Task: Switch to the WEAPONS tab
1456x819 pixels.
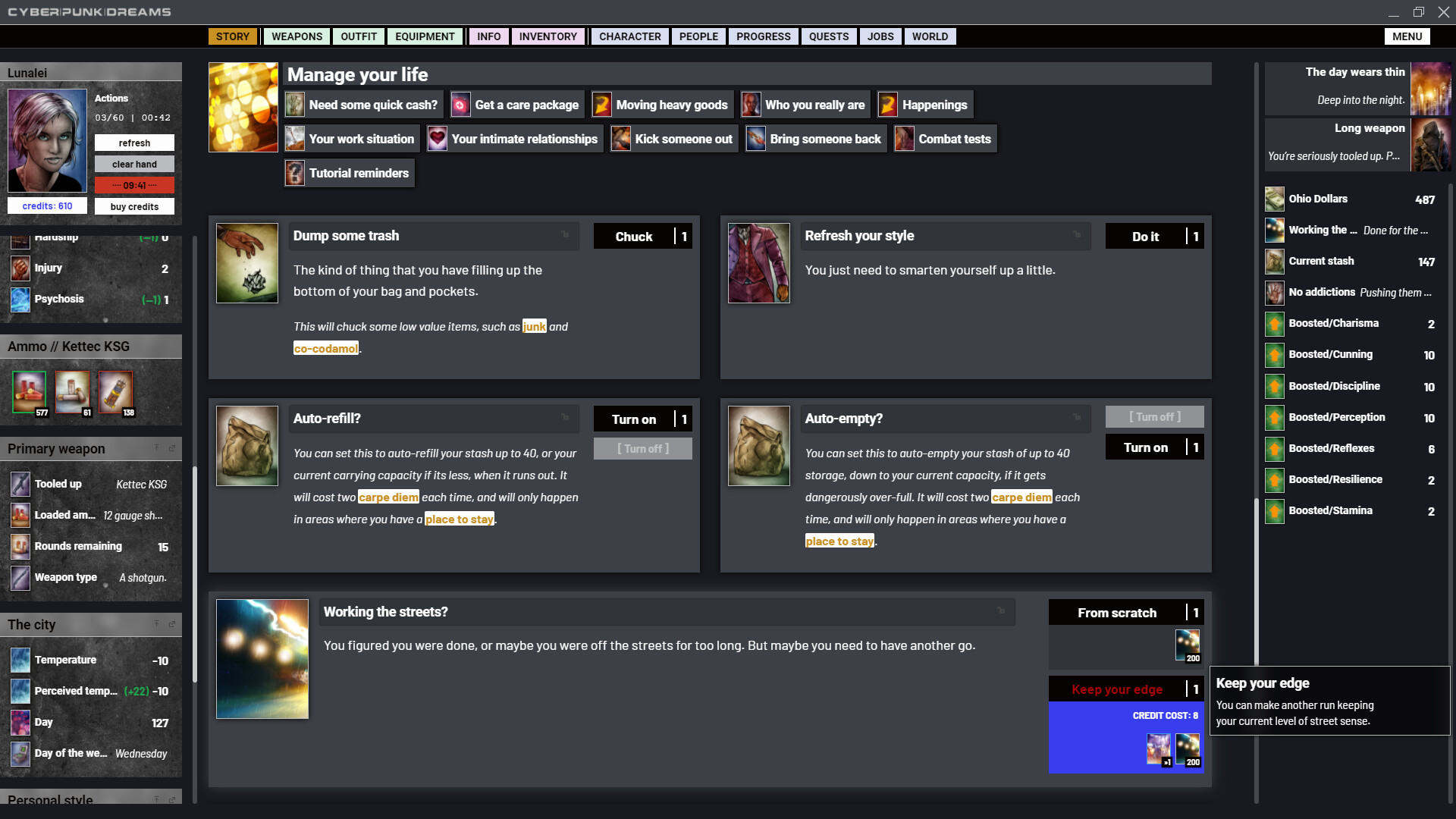Action: (296, 36)
